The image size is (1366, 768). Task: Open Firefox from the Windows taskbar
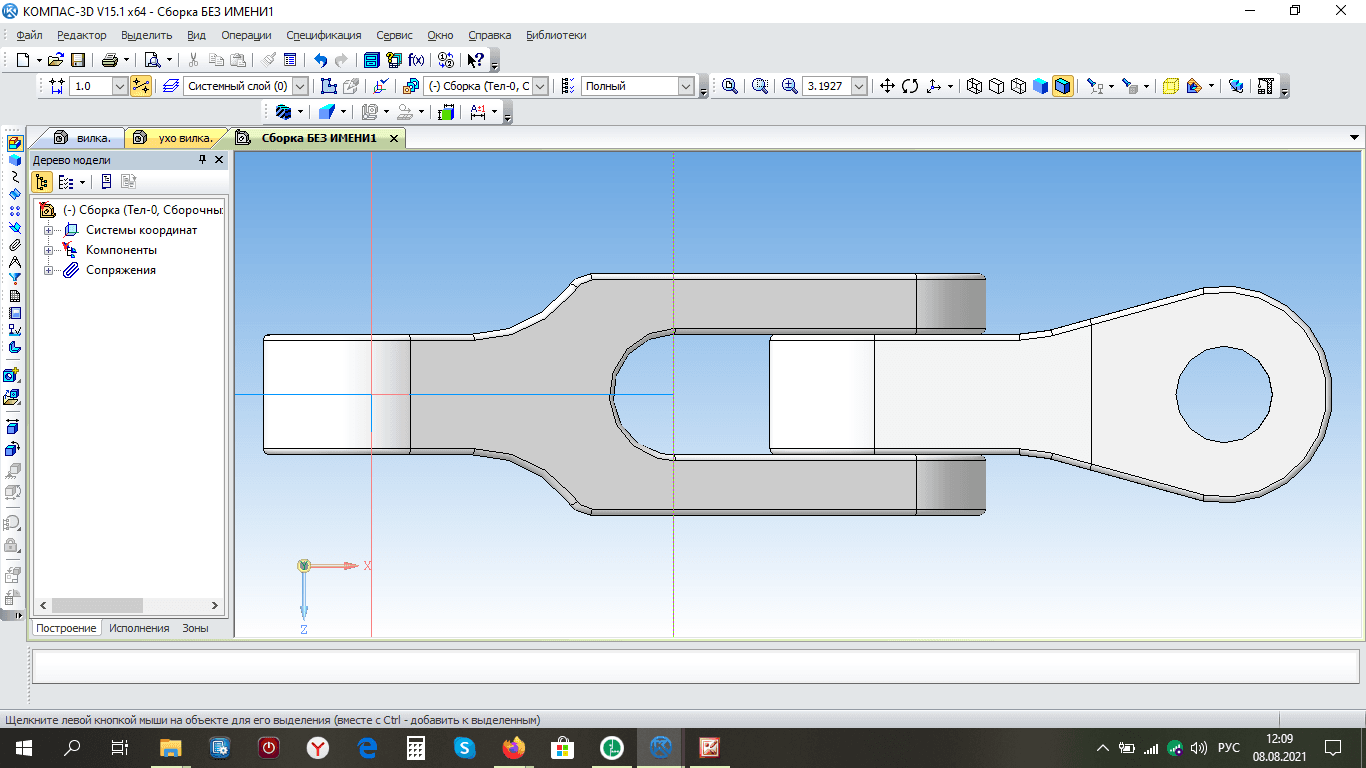tap(514, 747)
